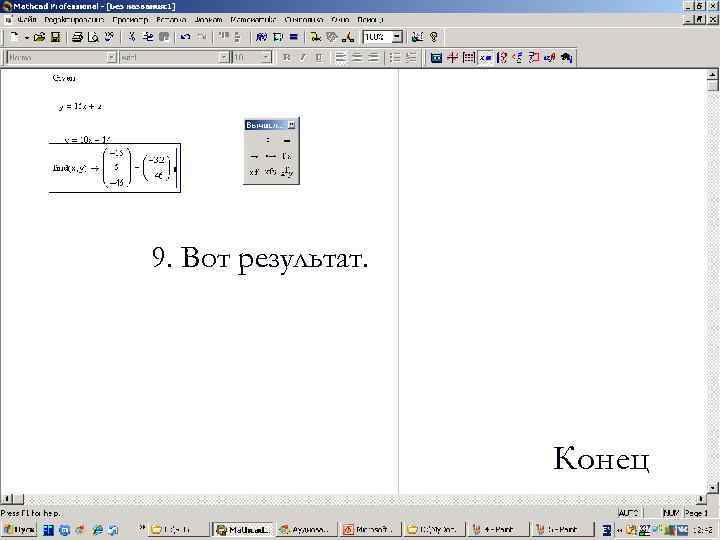720x540 pixels.
Task: Set left text alignment
Action: [x=341, y=57]
